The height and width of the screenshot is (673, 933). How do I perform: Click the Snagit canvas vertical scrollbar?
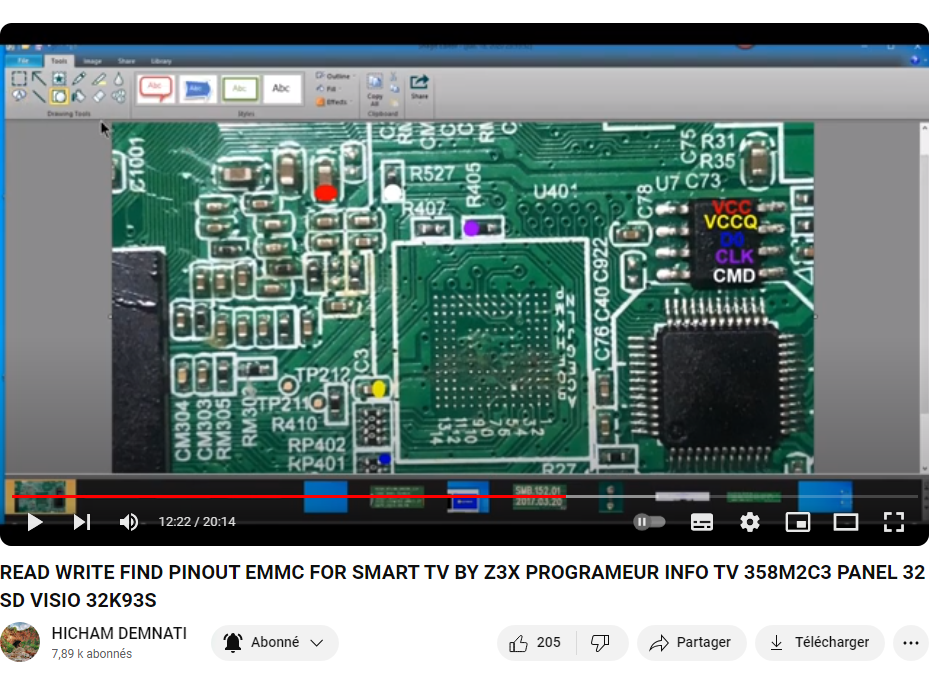tap(924, 298)
